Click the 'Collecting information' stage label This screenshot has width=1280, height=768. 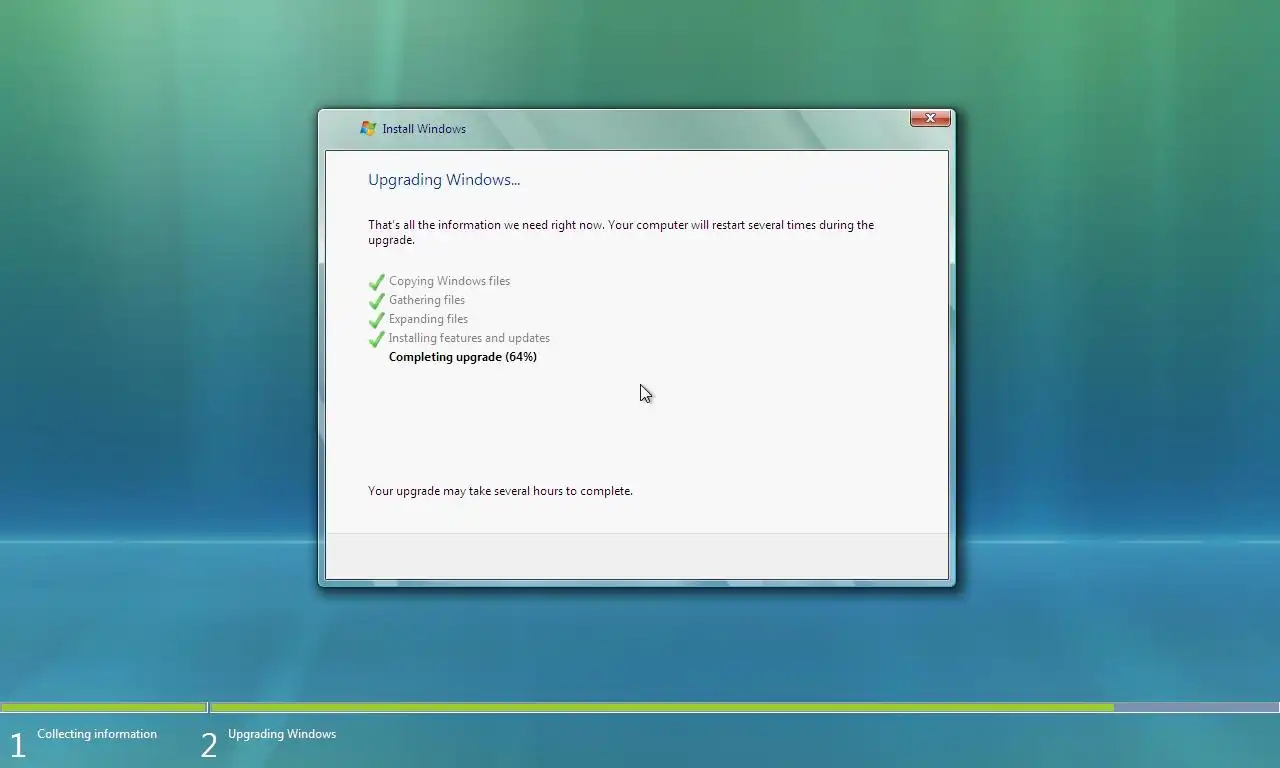tap(97, 734)
